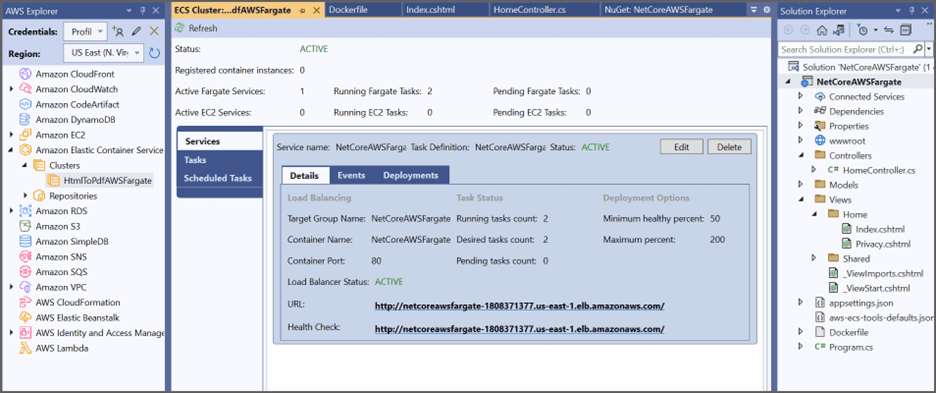Select Amazon CodeArtifact in AWS Explorer
Screen dimensions: 936x393
pyautogui.click(x=77, y=105)
